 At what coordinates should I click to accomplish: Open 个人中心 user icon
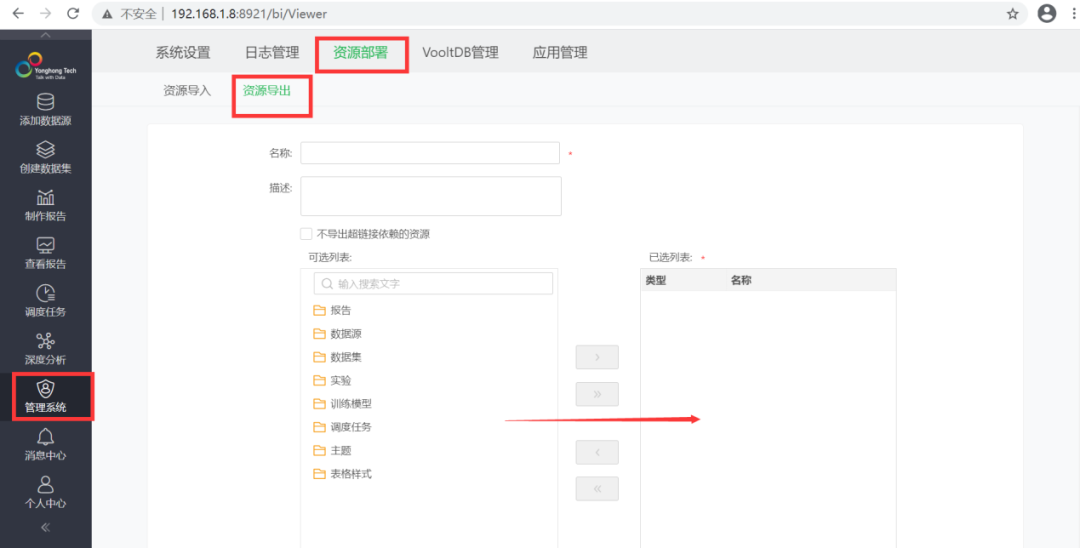(45, 492)
